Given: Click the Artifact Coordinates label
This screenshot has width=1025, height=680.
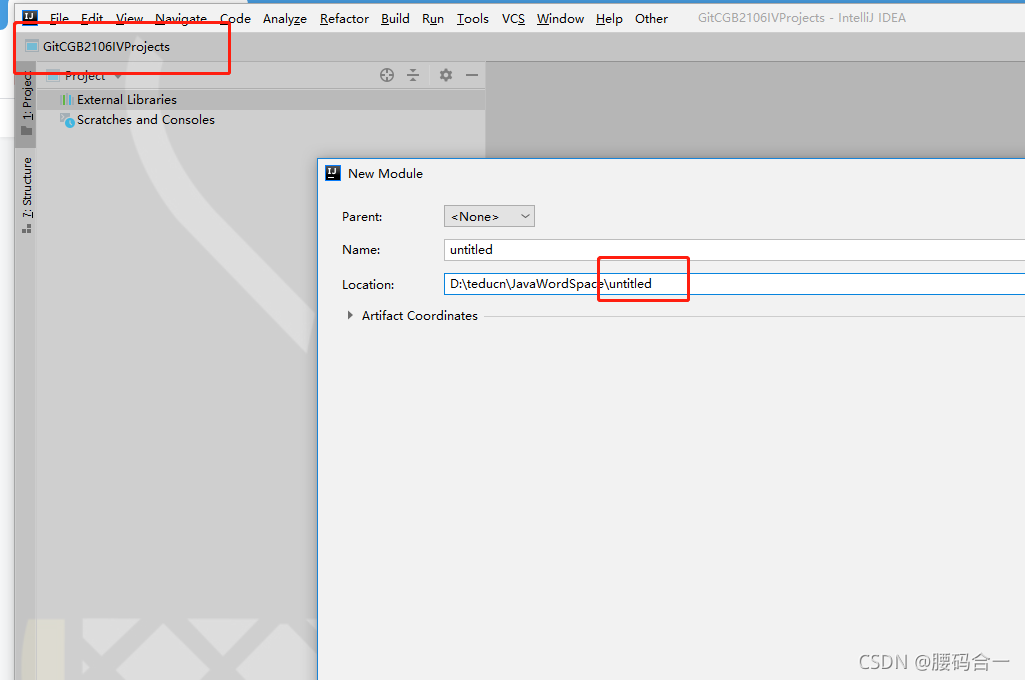Looking at the screenshot, I should (x=420, y=316).
